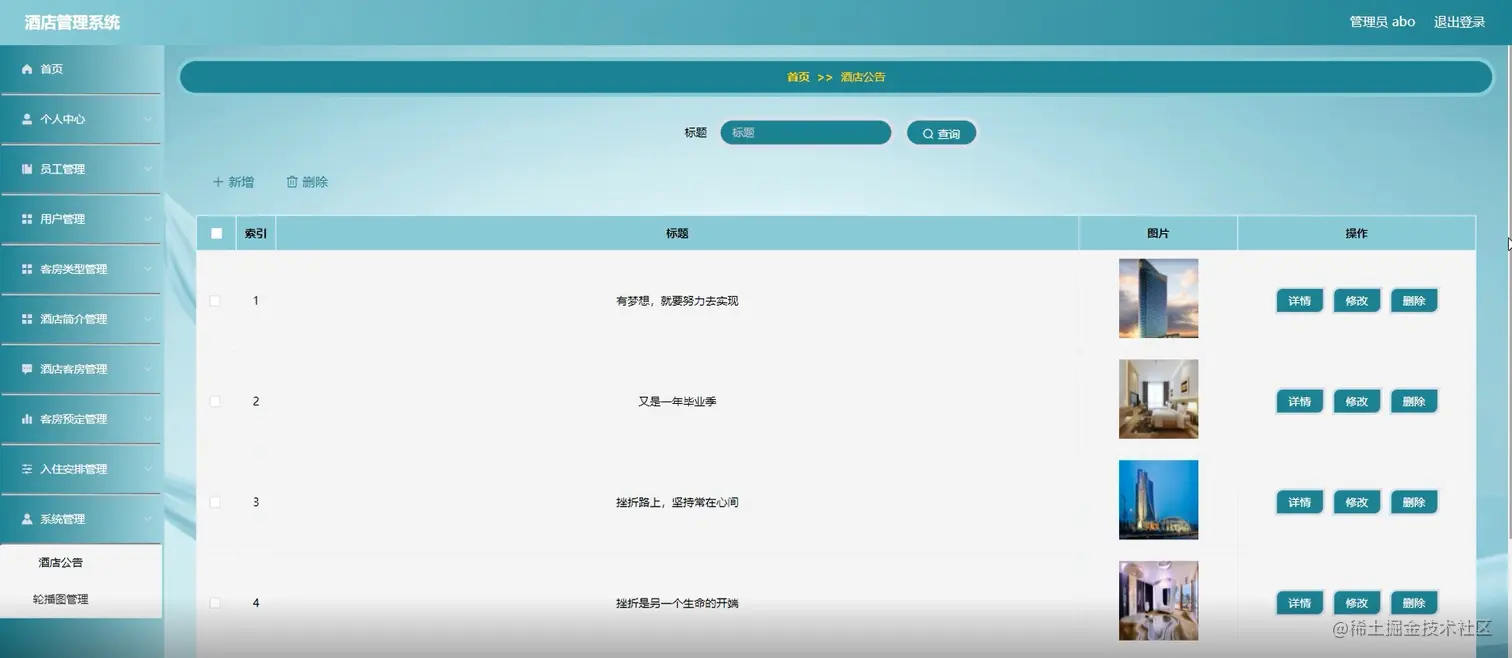Open the 首页 sidebar menu item
The height and width of the screenshot is (658, 1512).
point(81,69)
